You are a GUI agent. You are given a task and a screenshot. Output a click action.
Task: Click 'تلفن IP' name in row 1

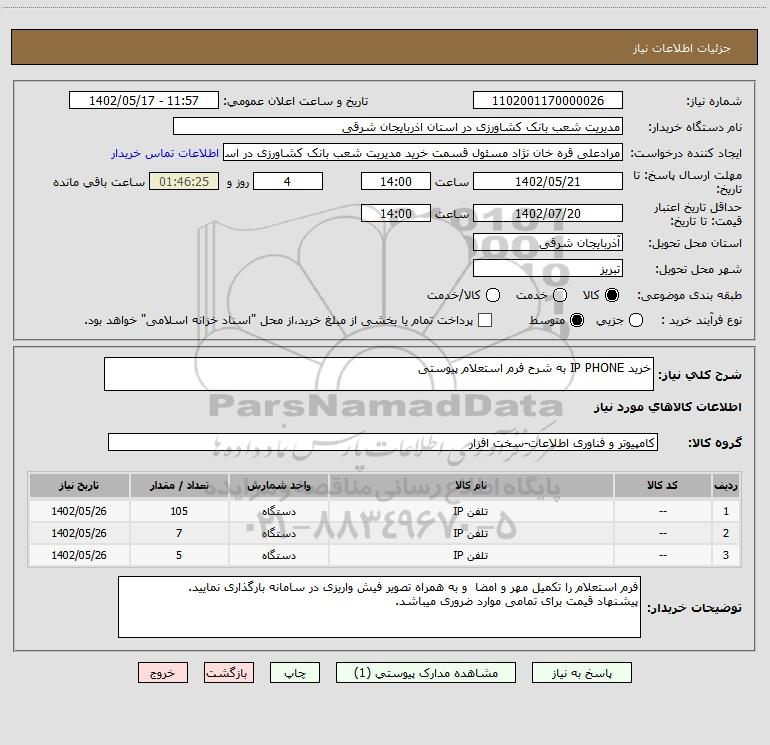point(470,511)
